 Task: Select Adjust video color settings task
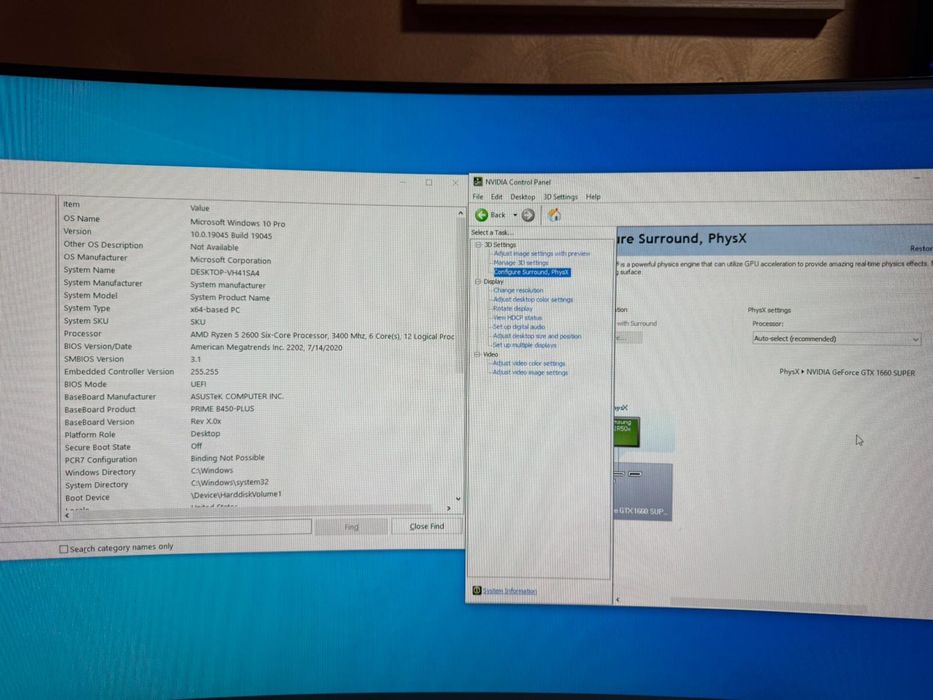click(x=528, y=363)
